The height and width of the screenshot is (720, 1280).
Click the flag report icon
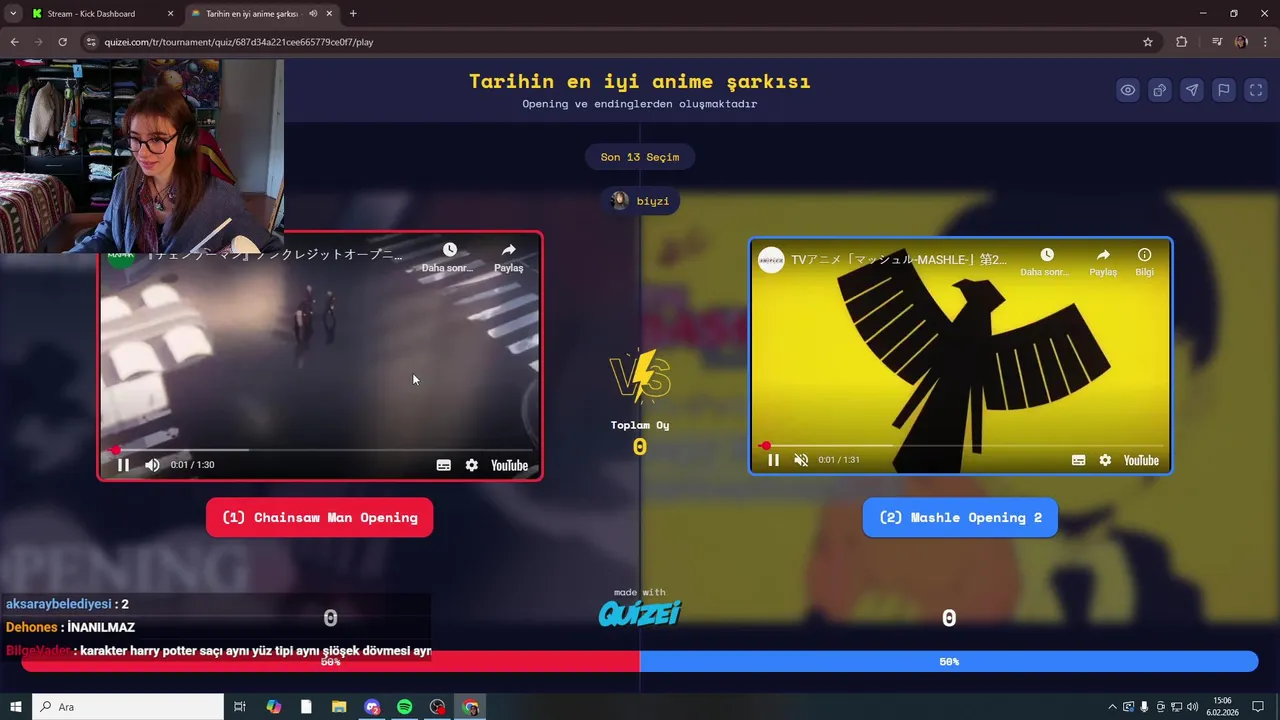[x=1224, y=90]
